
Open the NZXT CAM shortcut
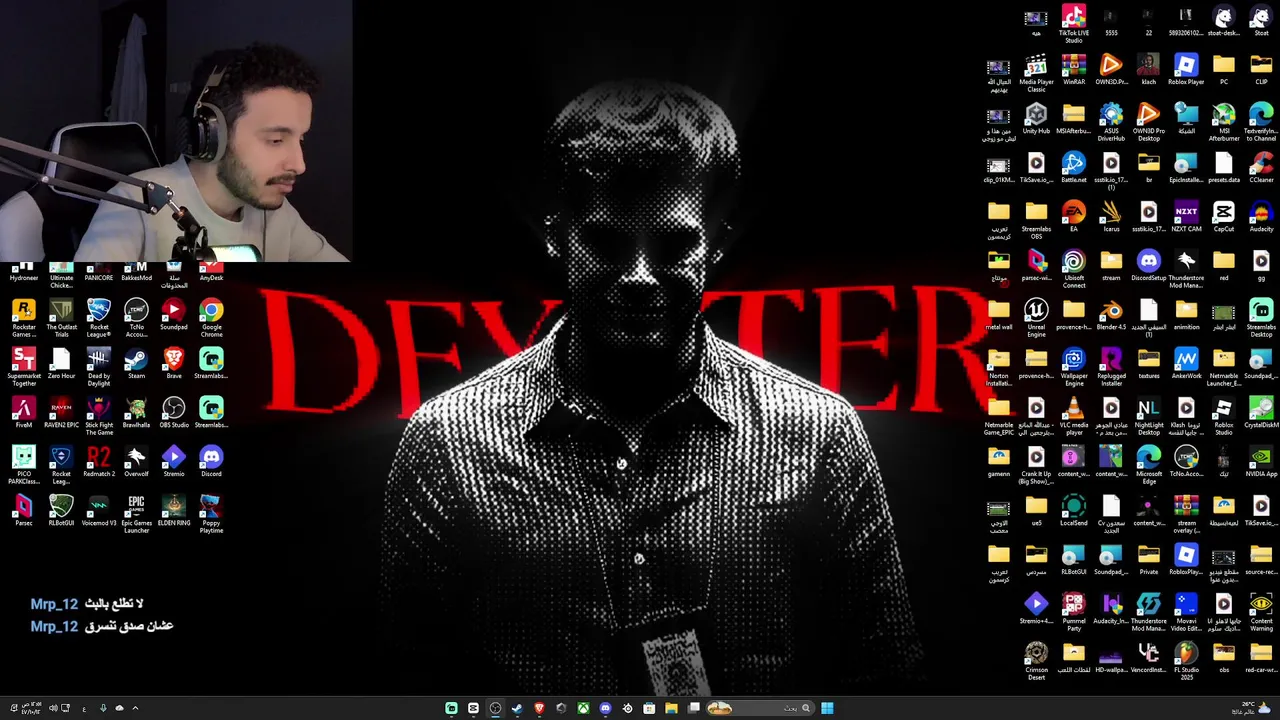1186,216
